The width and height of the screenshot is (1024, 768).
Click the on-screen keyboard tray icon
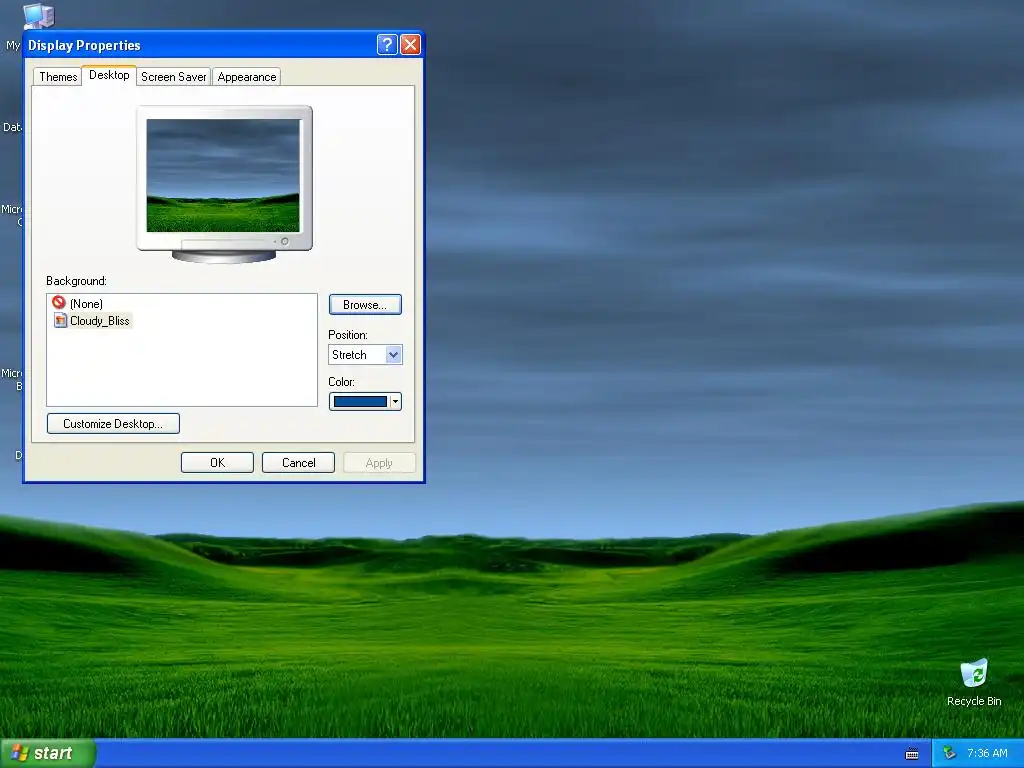(x=912, y=754)
